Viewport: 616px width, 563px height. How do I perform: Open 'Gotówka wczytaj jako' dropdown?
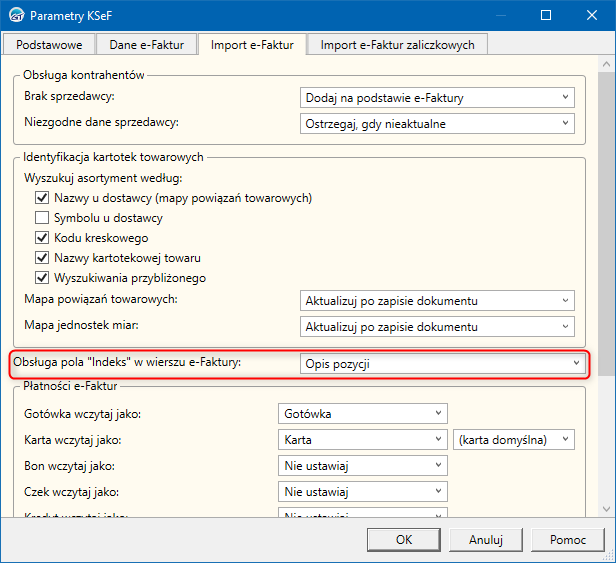tap(362, 413)
